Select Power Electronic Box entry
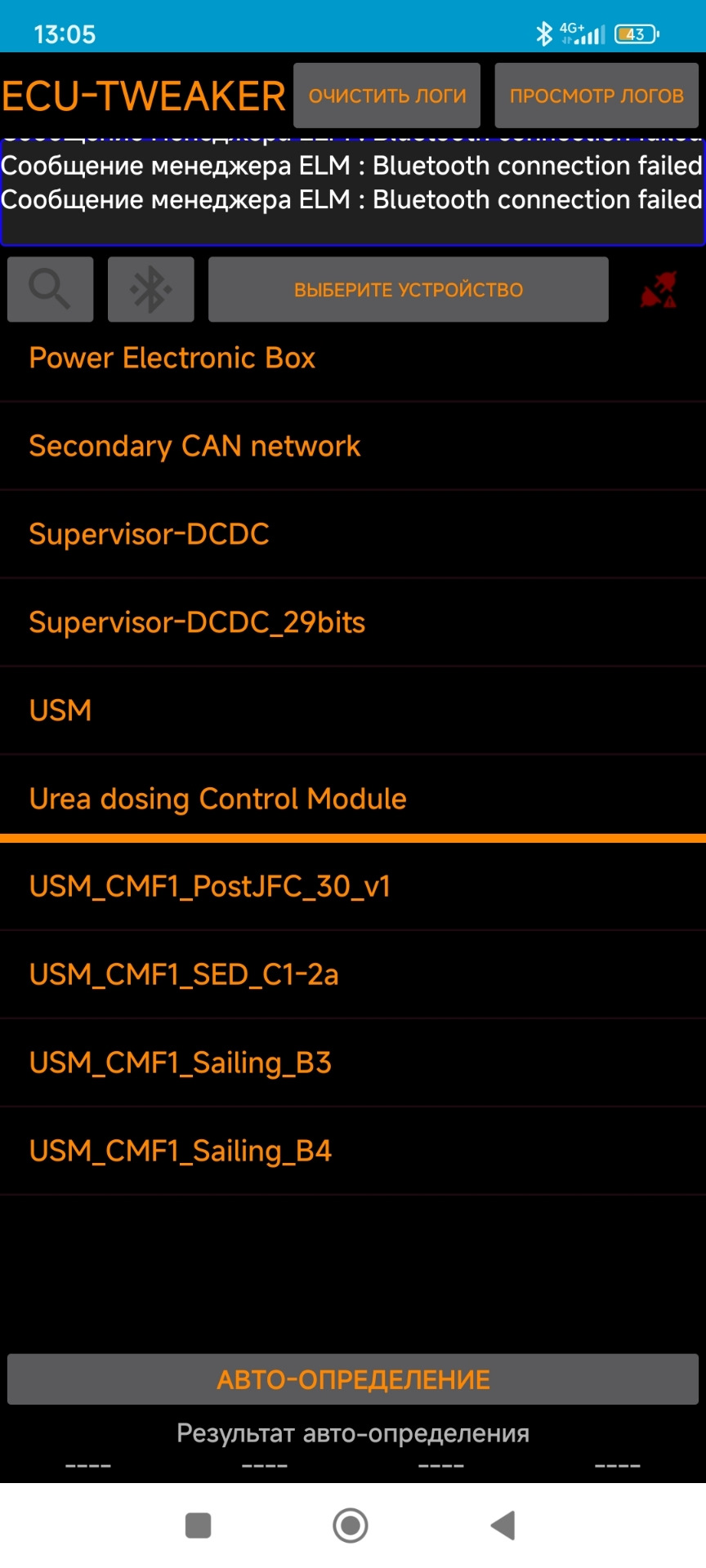Viewport: 706px width, 1568px height. click(353, 358)
